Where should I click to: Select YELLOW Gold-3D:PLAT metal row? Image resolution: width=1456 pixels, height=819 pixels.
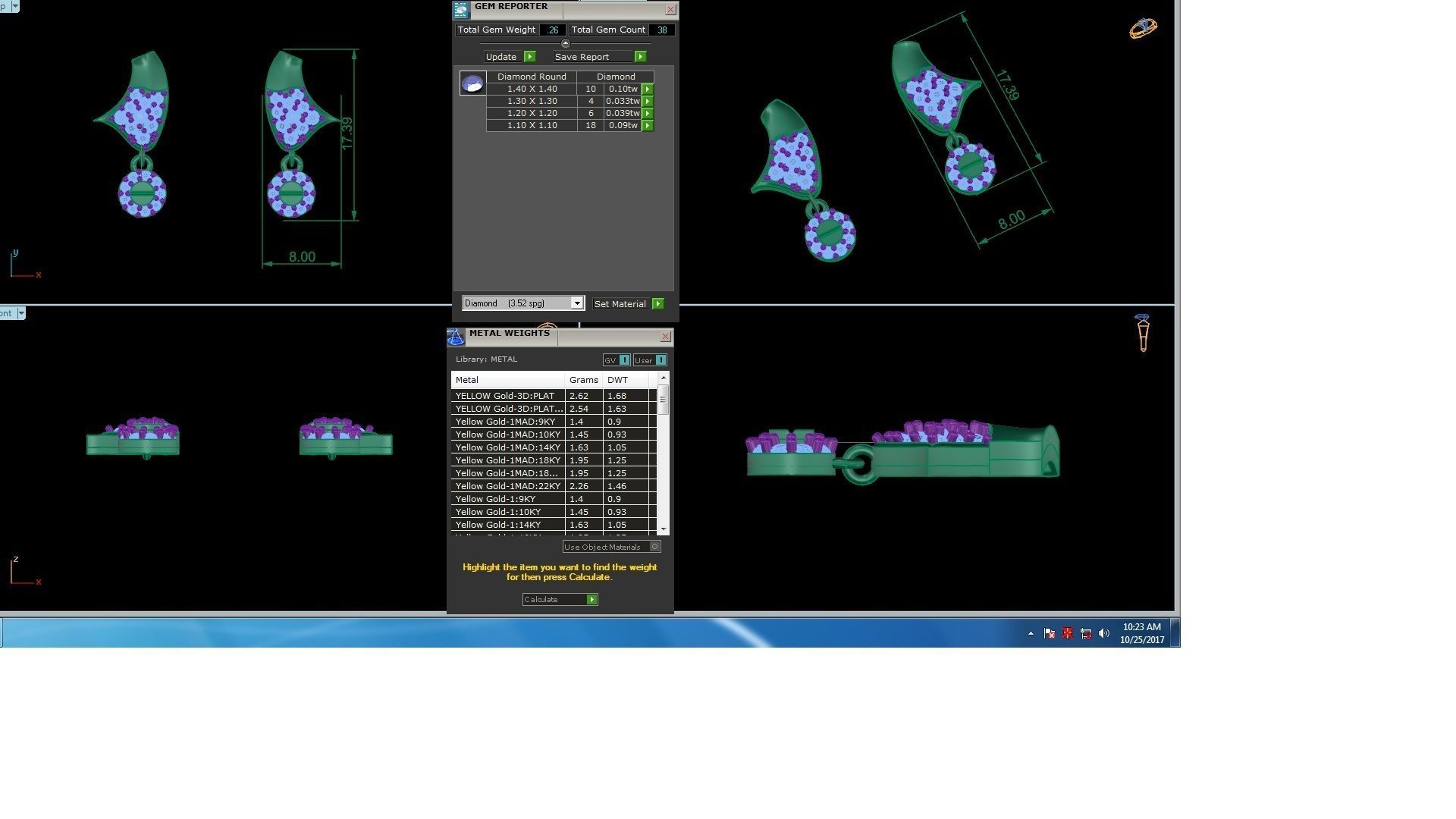(x=507, y=396)
